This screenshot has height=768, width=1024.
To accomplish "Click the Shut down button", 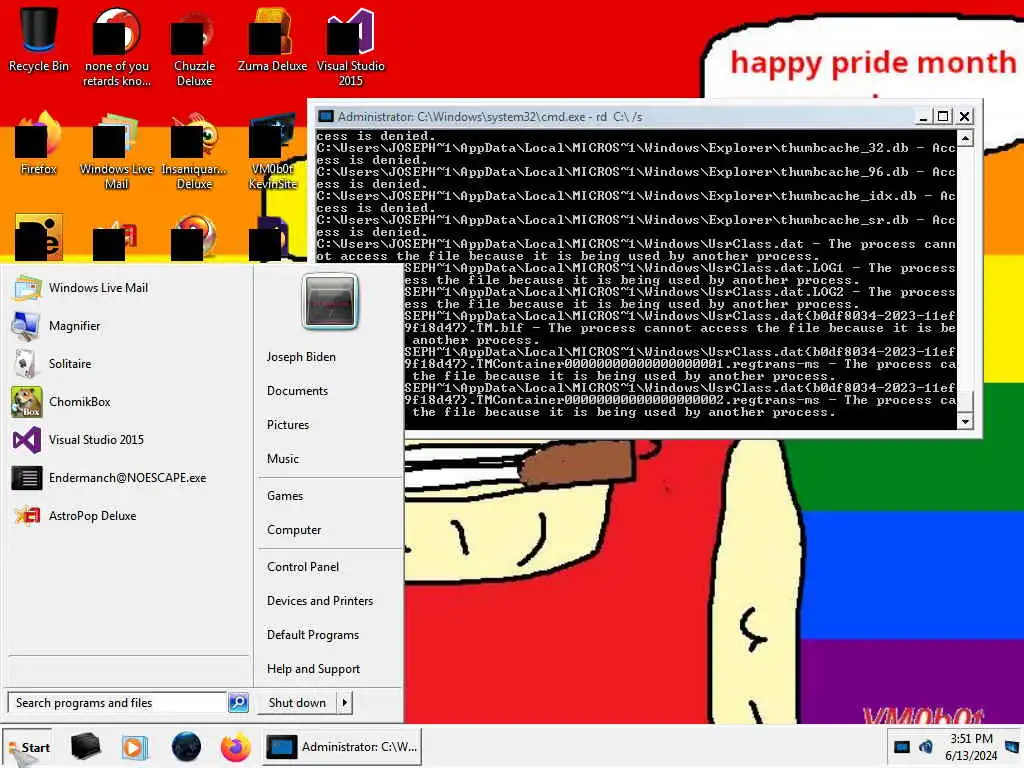I will coord(297,703).
